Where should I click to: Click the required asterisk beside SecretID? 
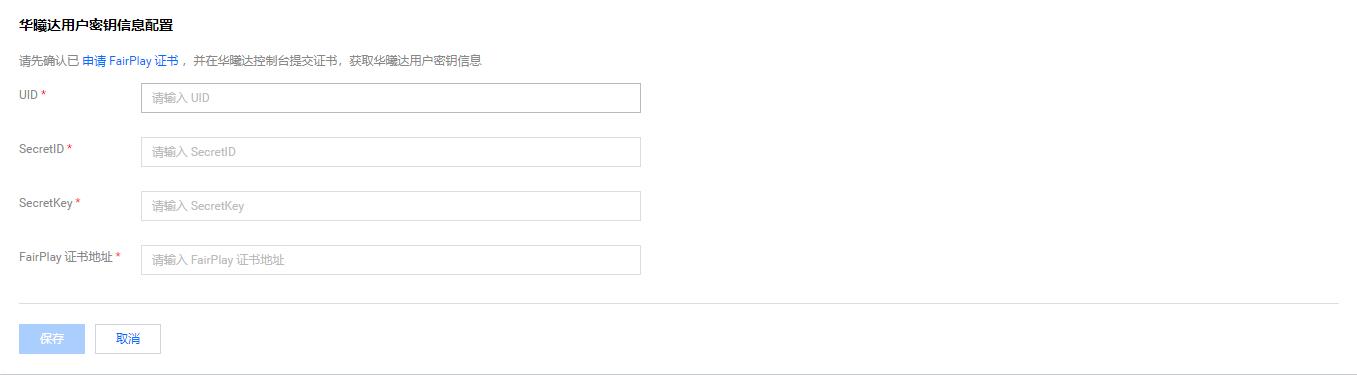pos(70,148)
